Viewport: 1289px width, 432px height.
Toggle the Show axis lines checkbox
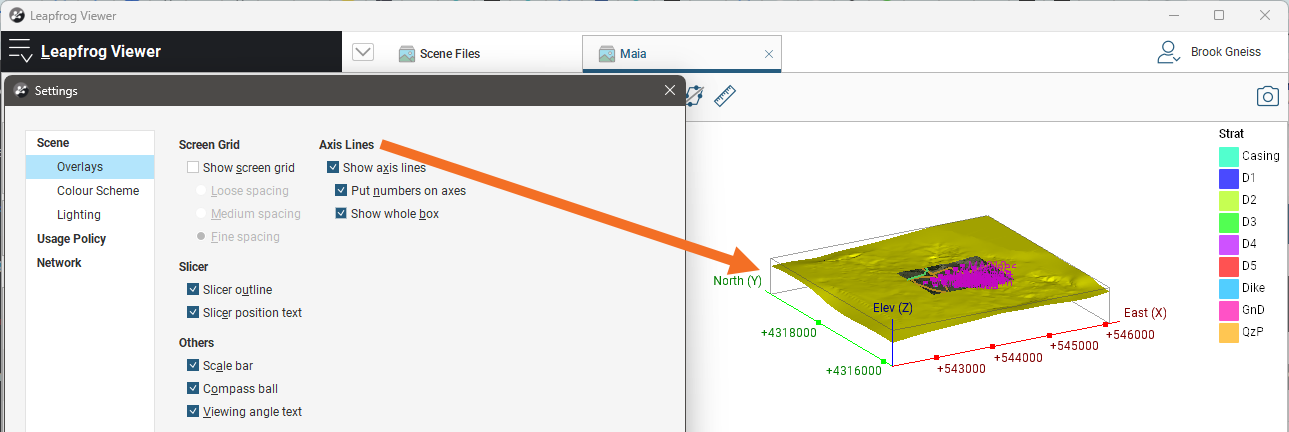tap(333, 168)
